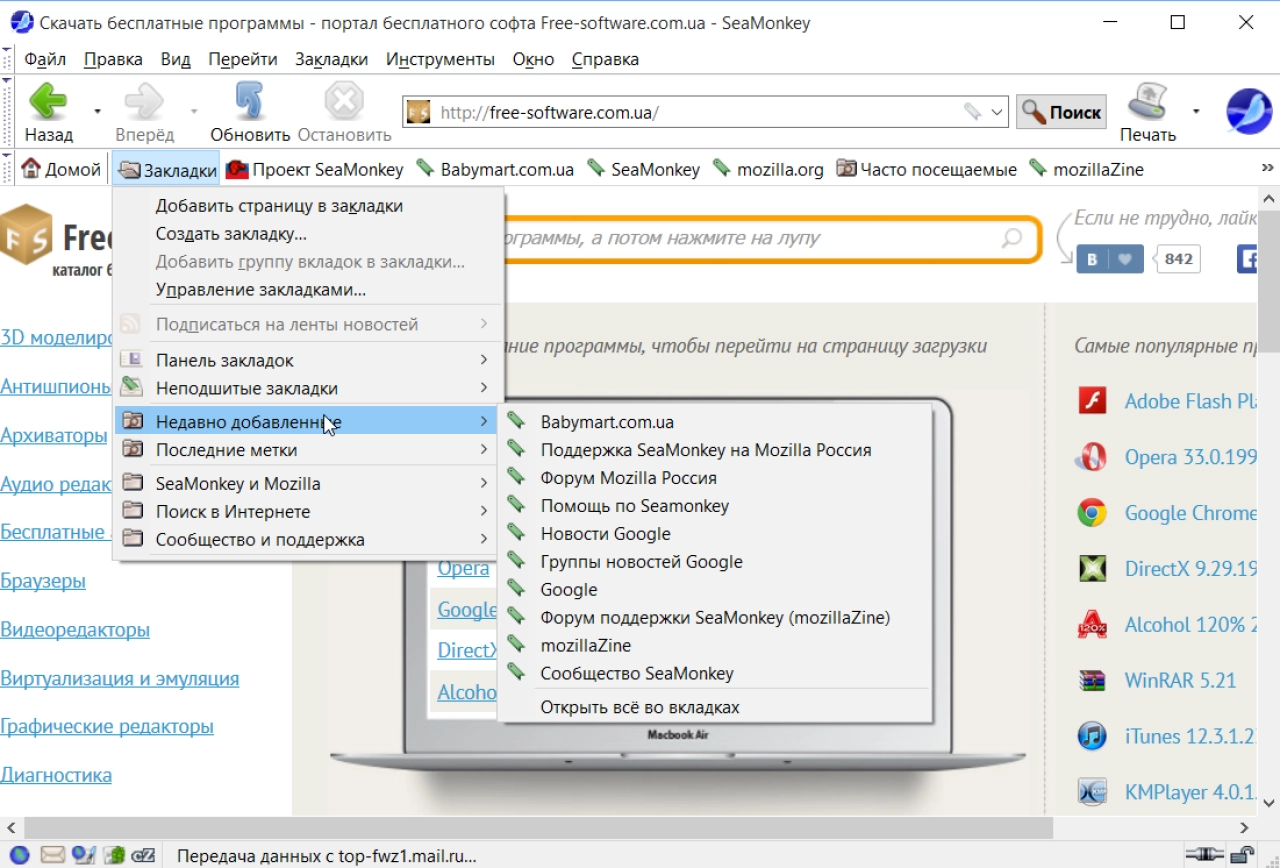The height and width of the screenshot is (868, 1280).
Task: Click the Adobe Flash Player icon
Action: coord(1092,401)
